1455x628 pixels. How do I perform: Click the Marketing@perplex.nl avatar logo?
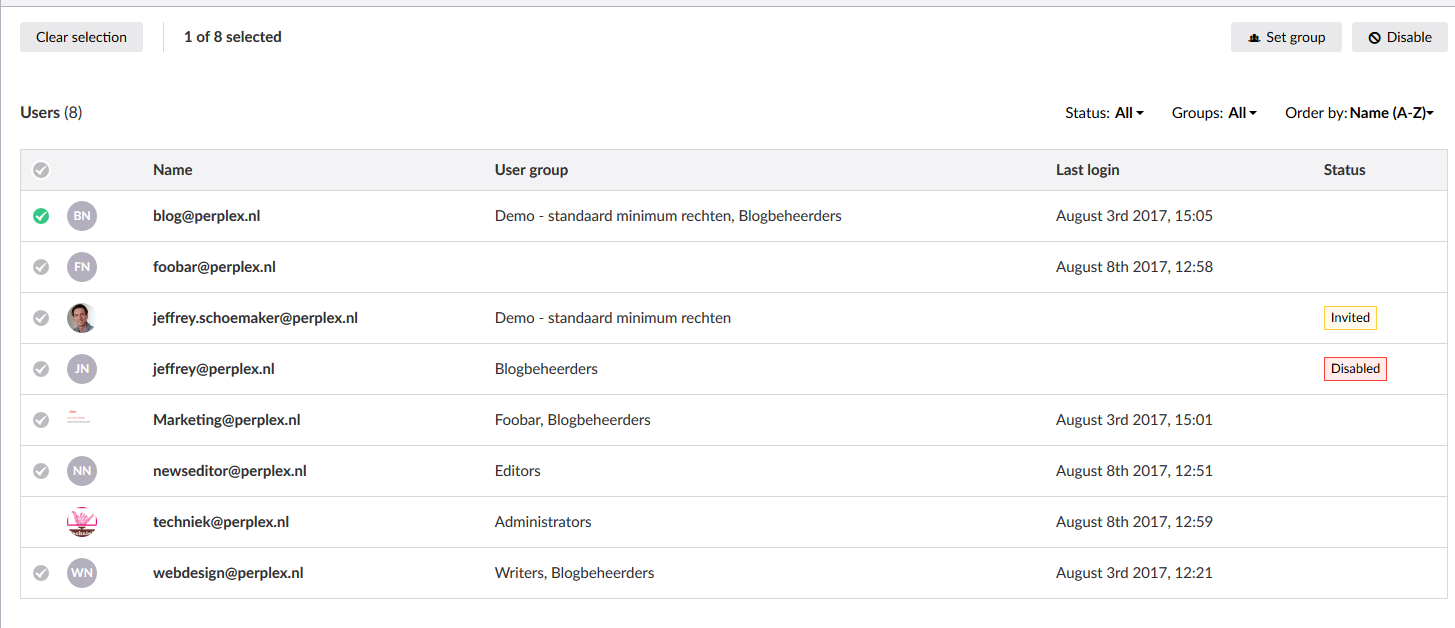click(x=79, y=418)
